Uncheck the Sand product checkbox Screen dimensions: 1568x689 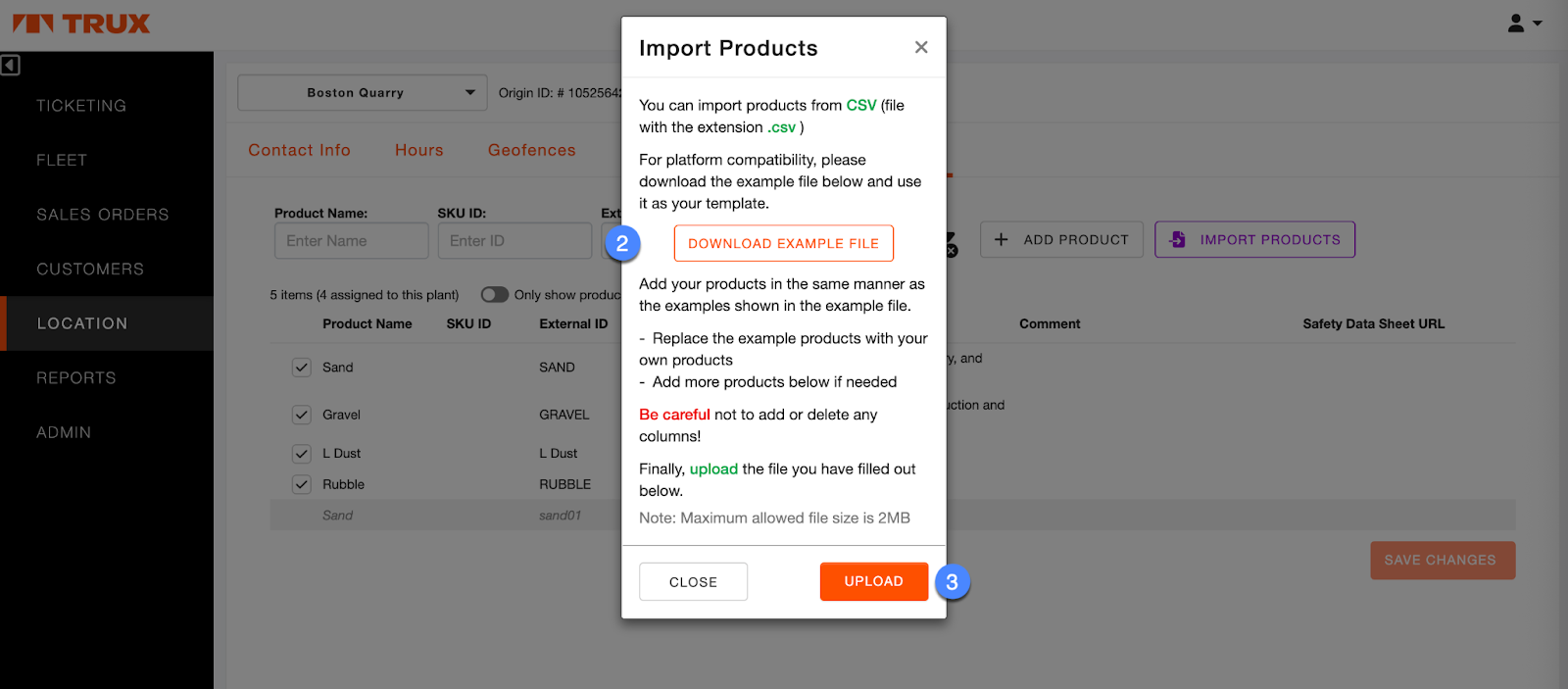tap(302, 368)
